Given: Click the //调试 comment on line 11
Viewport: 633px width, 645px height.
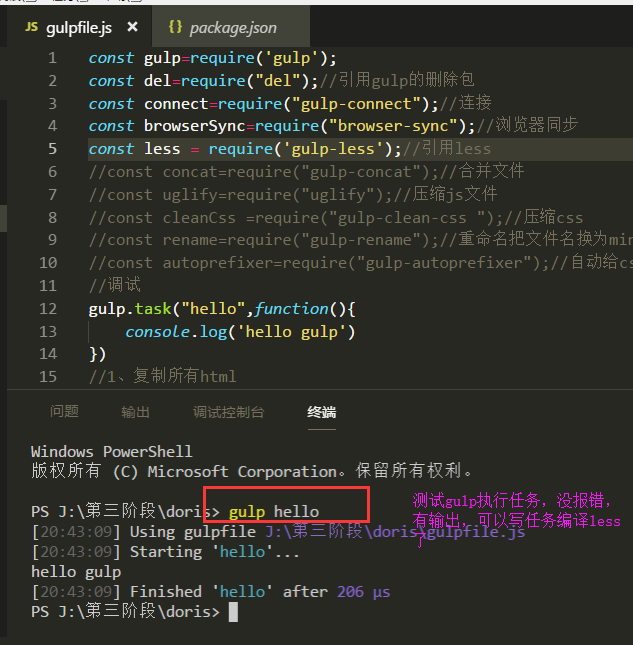Looking at the screenshot, I should [115, 285].
